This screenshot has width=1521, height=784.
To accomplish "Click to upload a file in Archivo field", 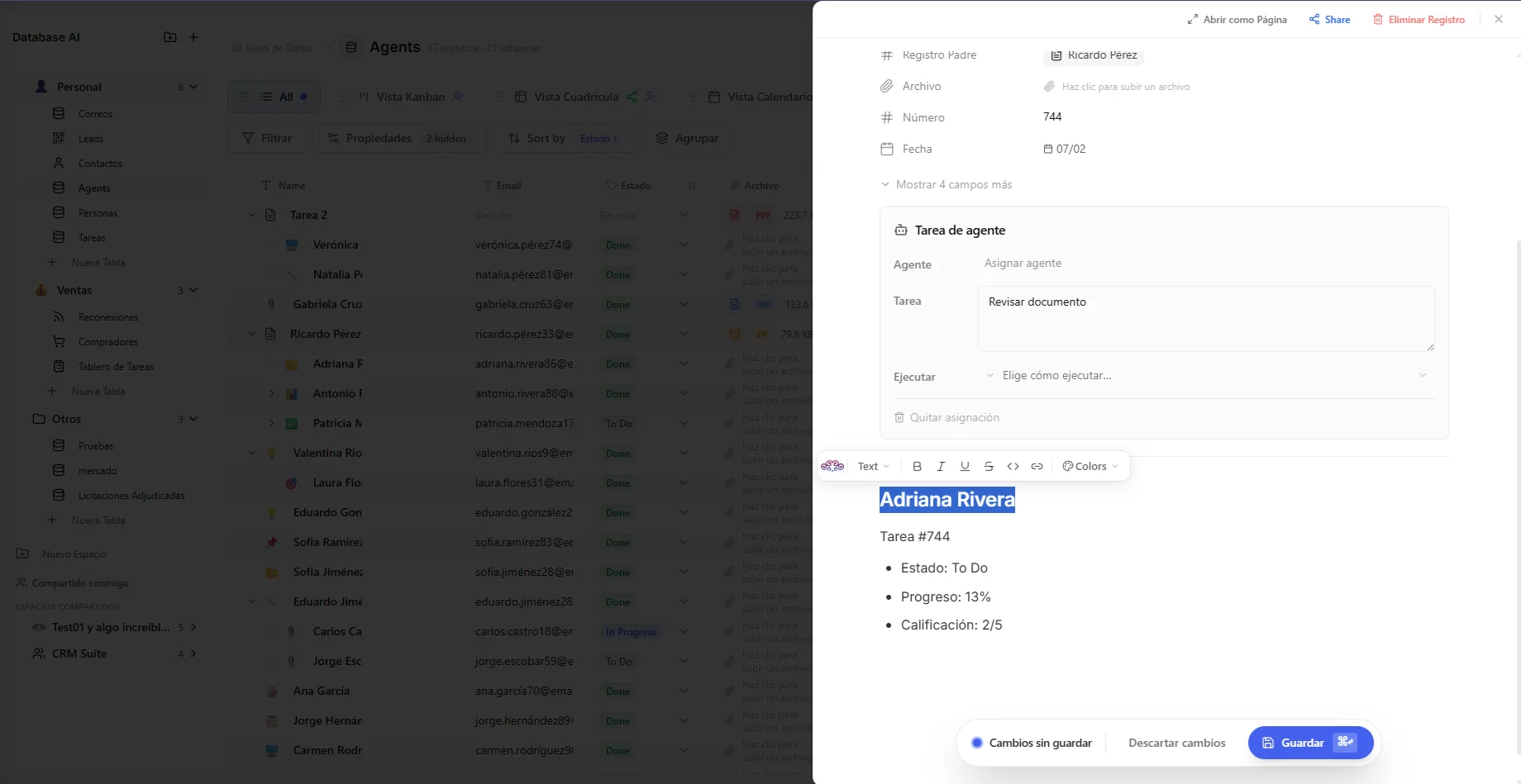I will (x=1117, y=87).
